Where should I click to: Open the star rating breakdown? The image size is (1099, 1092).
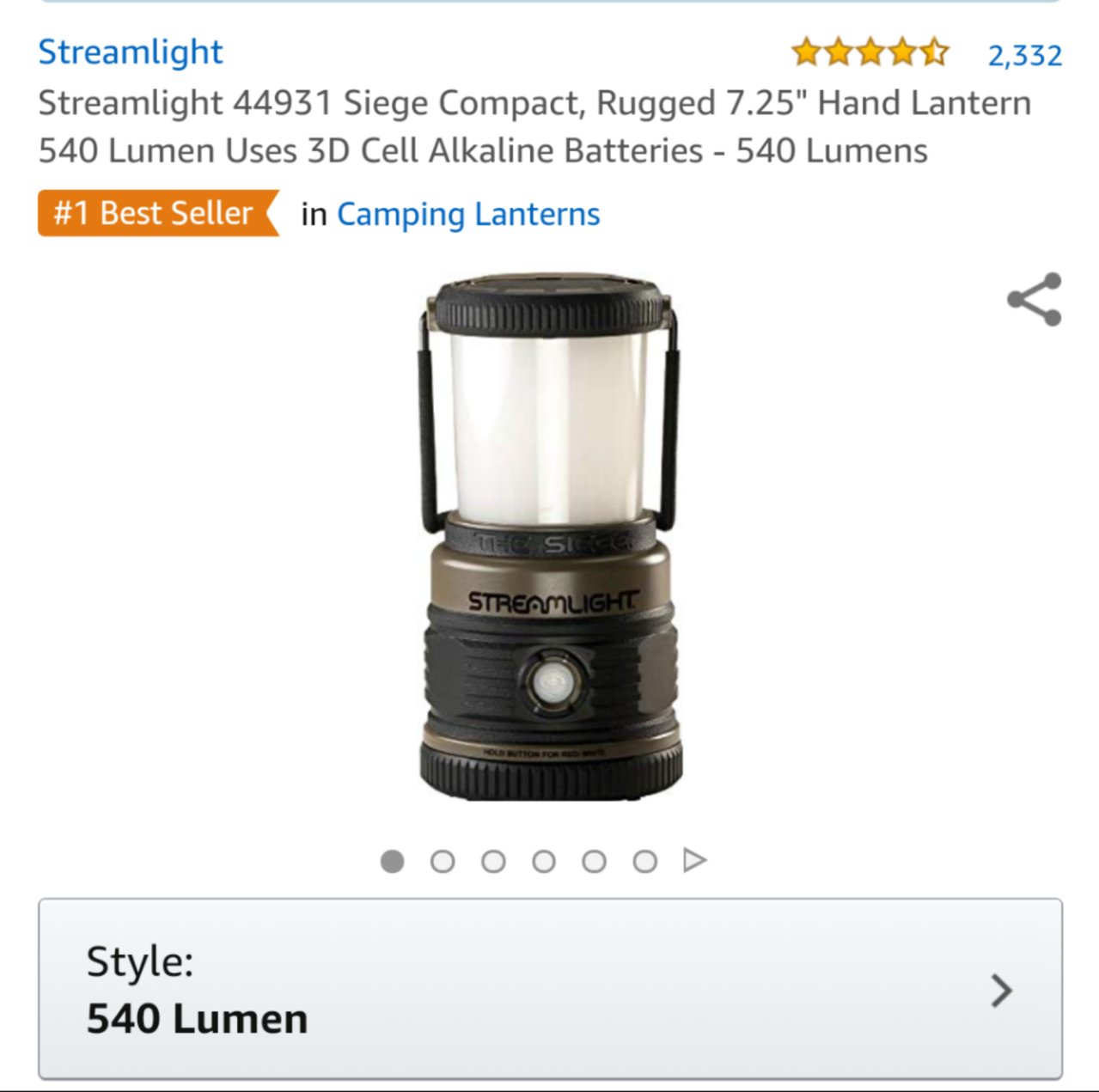pyautogui.click(x=870, y=53)
